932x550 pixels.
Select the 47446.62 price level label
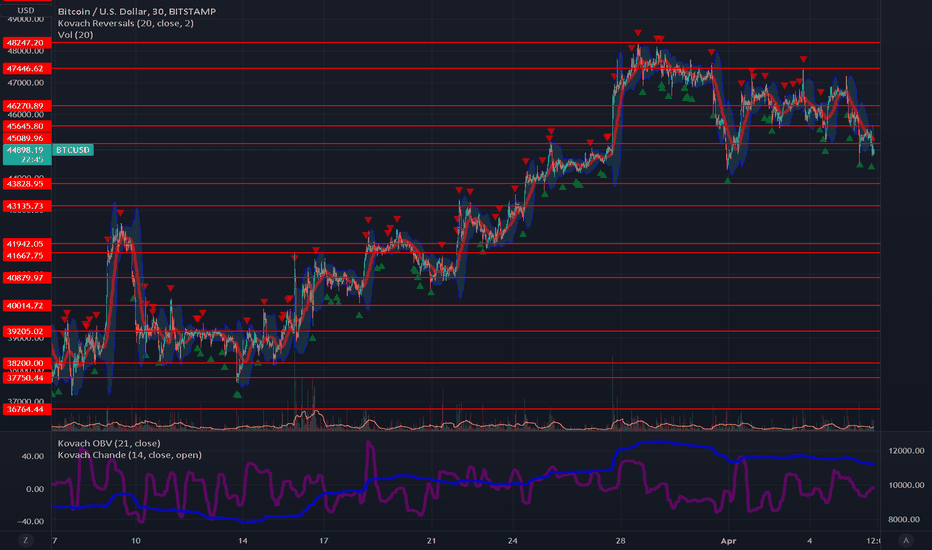pyautogui.click(x=27, y=68)
